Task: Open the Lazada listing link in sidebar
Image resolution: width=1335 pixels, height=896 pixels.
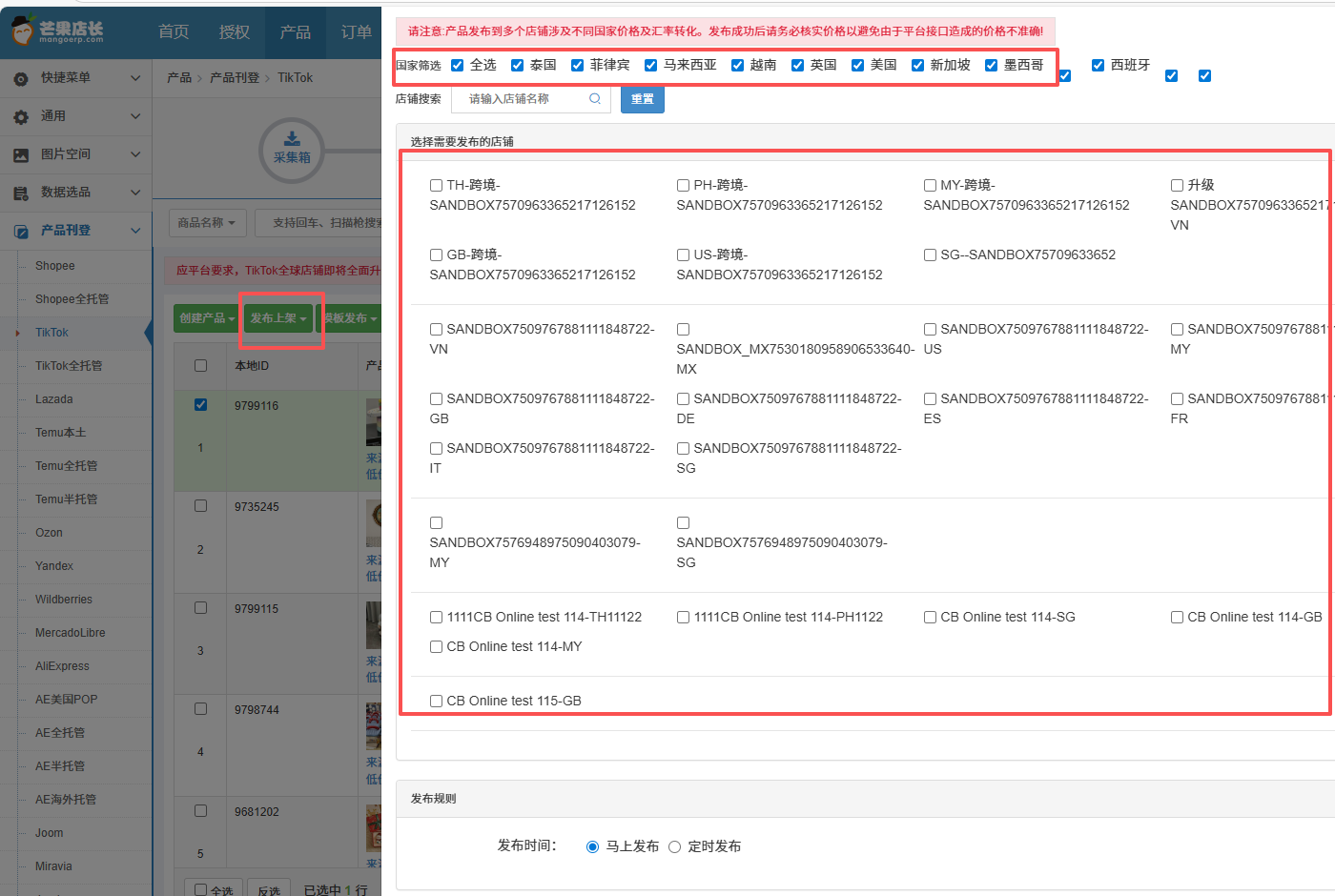Action: click(x=54, y=399)
